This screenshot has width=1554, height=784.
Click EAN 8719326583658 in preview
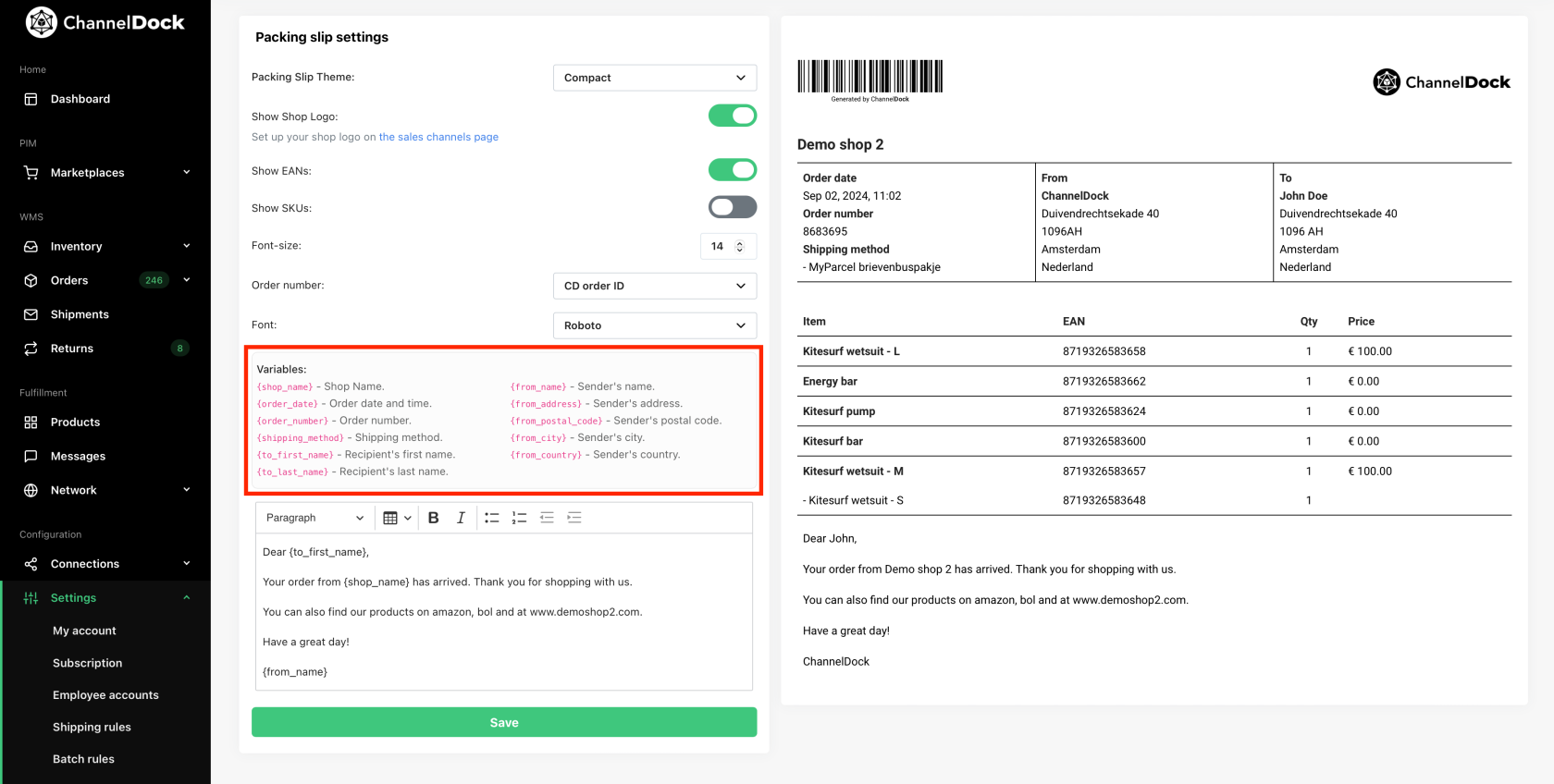pyautogui.click(x=1104, y=351)
